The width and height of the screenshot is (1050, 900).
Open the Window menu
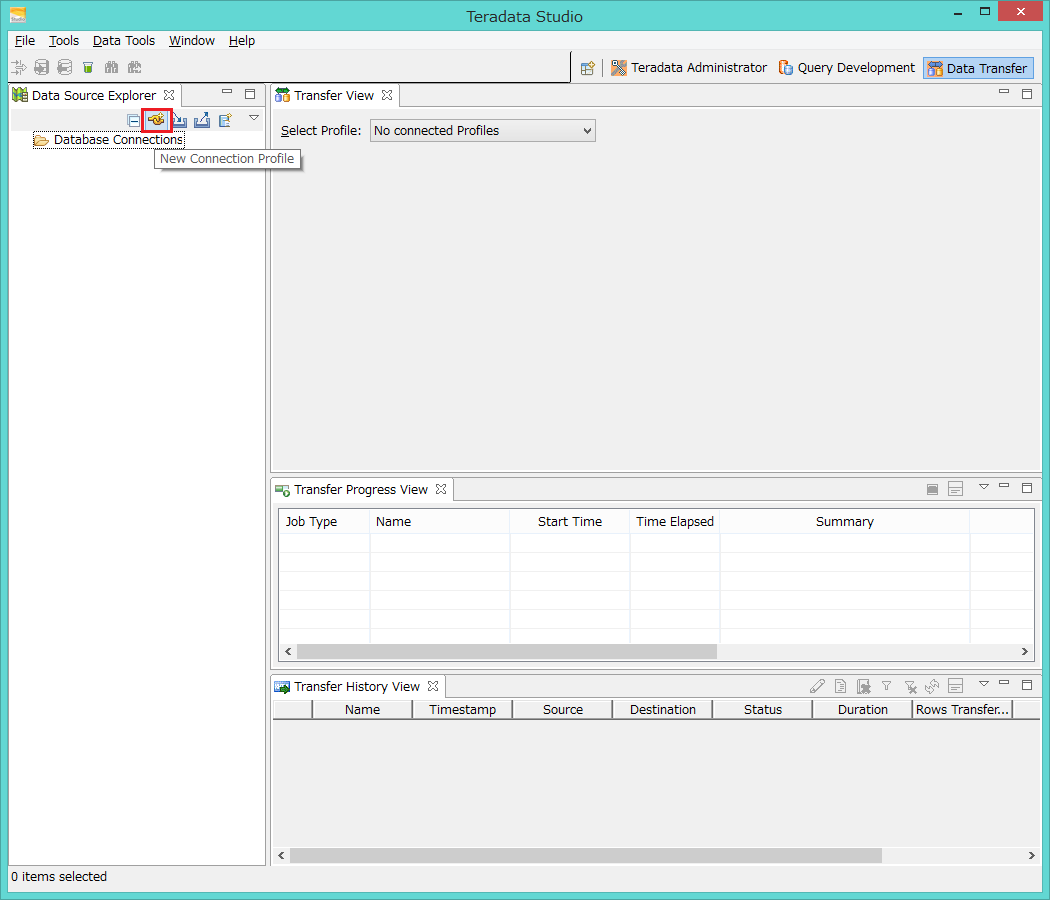(x=192, y=41)
